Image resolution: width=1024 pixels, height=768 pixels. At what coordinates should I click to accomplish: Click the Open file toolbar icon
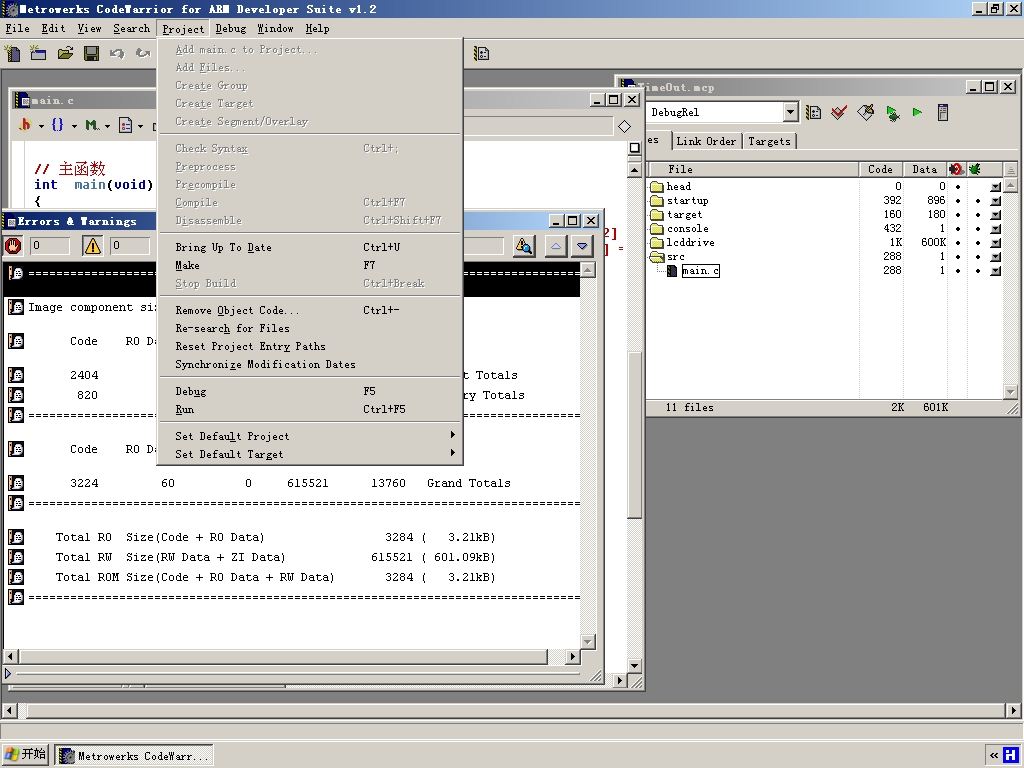click(x=65, y=53)
